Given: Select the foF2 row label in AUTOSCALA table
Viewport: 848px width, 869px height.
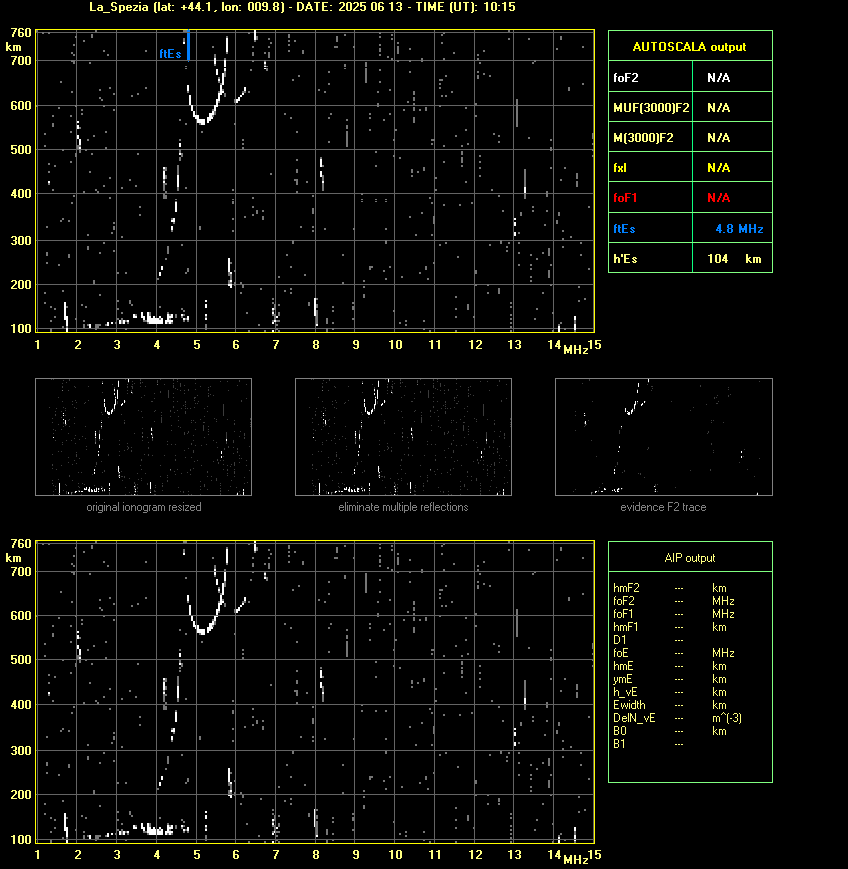Looking at the screenshot, I should (626, 78).
